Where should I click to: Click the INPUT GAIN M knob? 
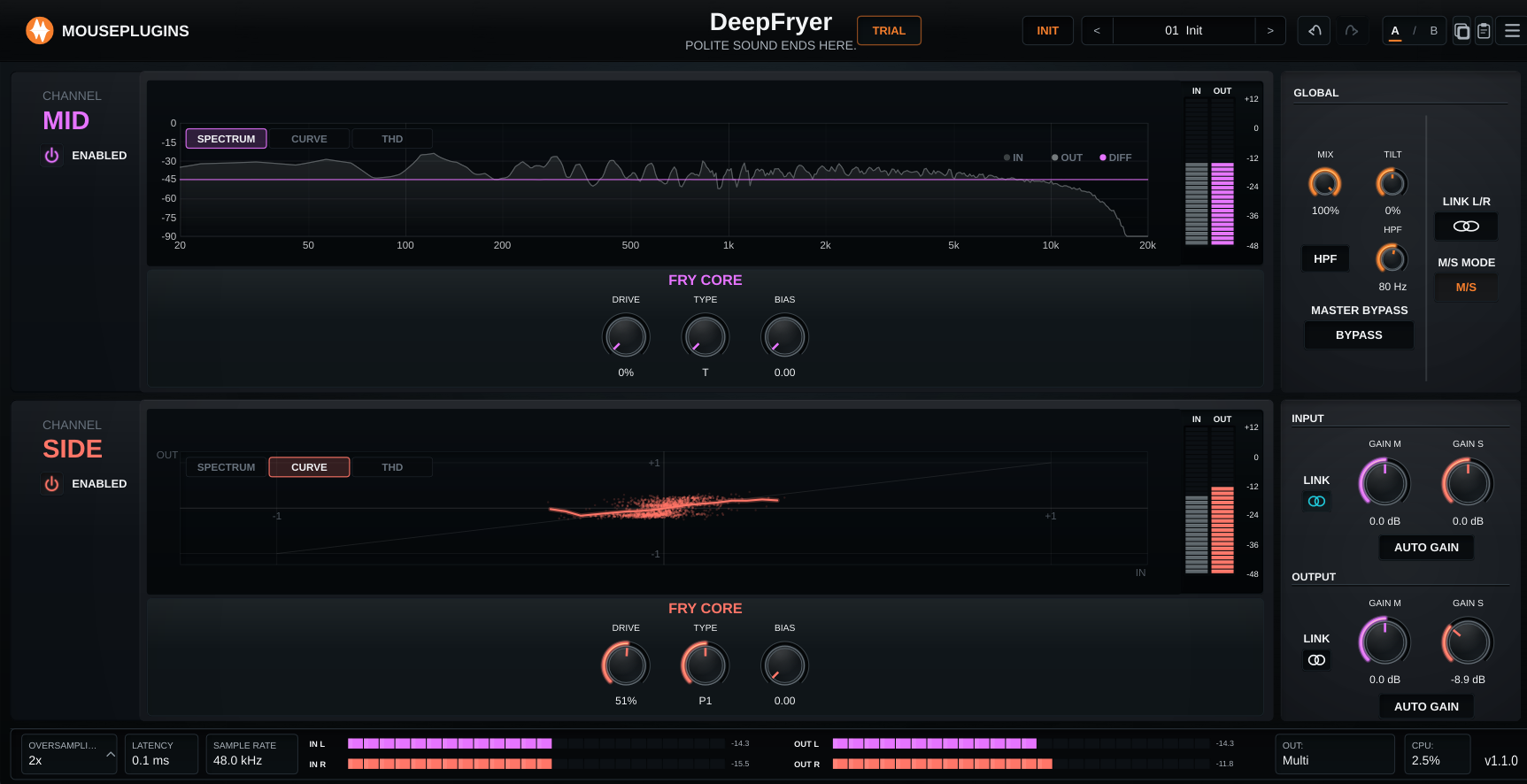tap(1385, 483)
